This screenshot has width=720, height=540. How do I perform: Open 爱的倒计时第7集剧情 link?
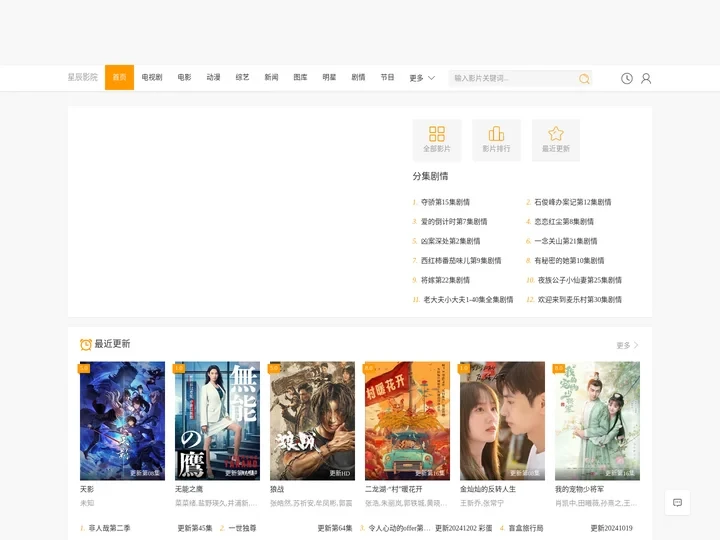(x=454, y=221)
